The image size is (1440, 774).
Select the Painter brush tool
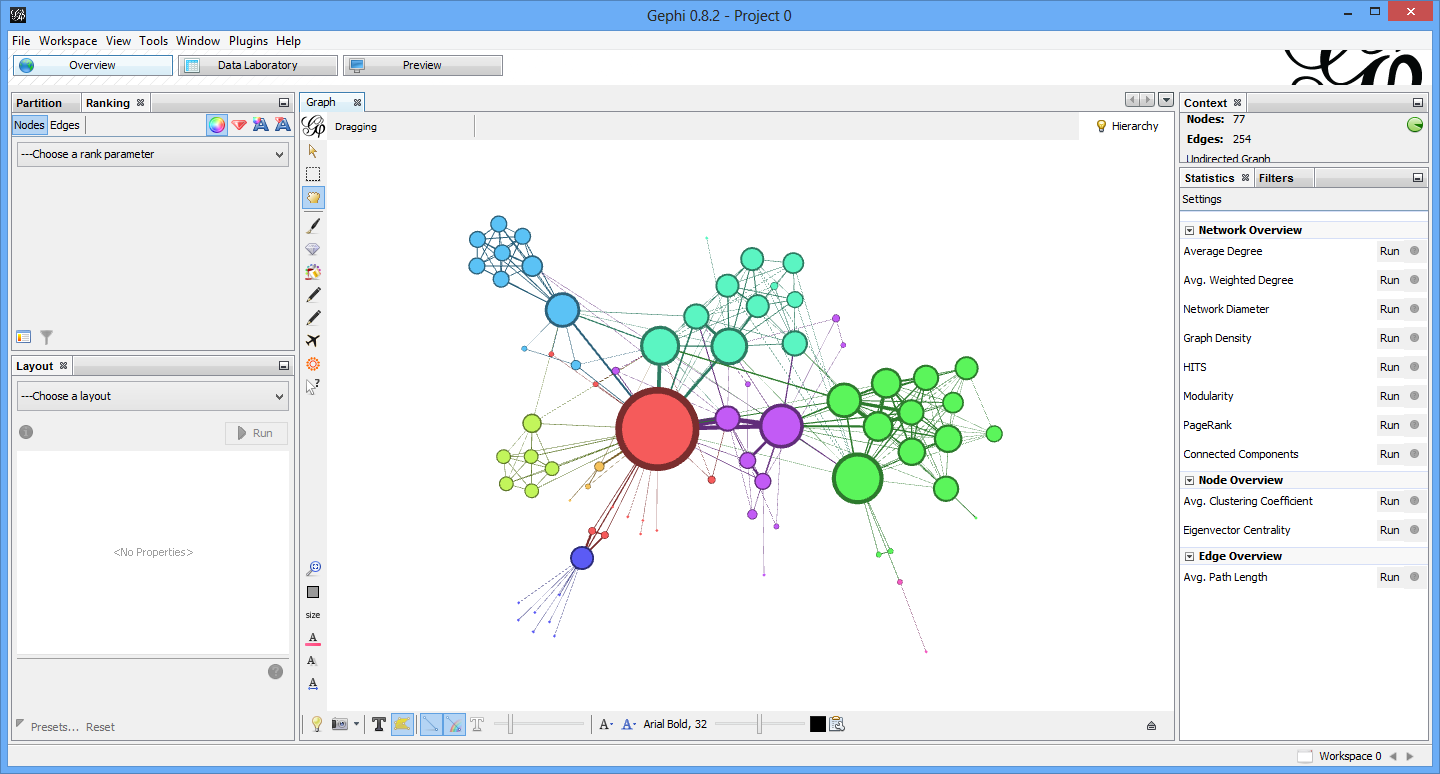point(313,226)
